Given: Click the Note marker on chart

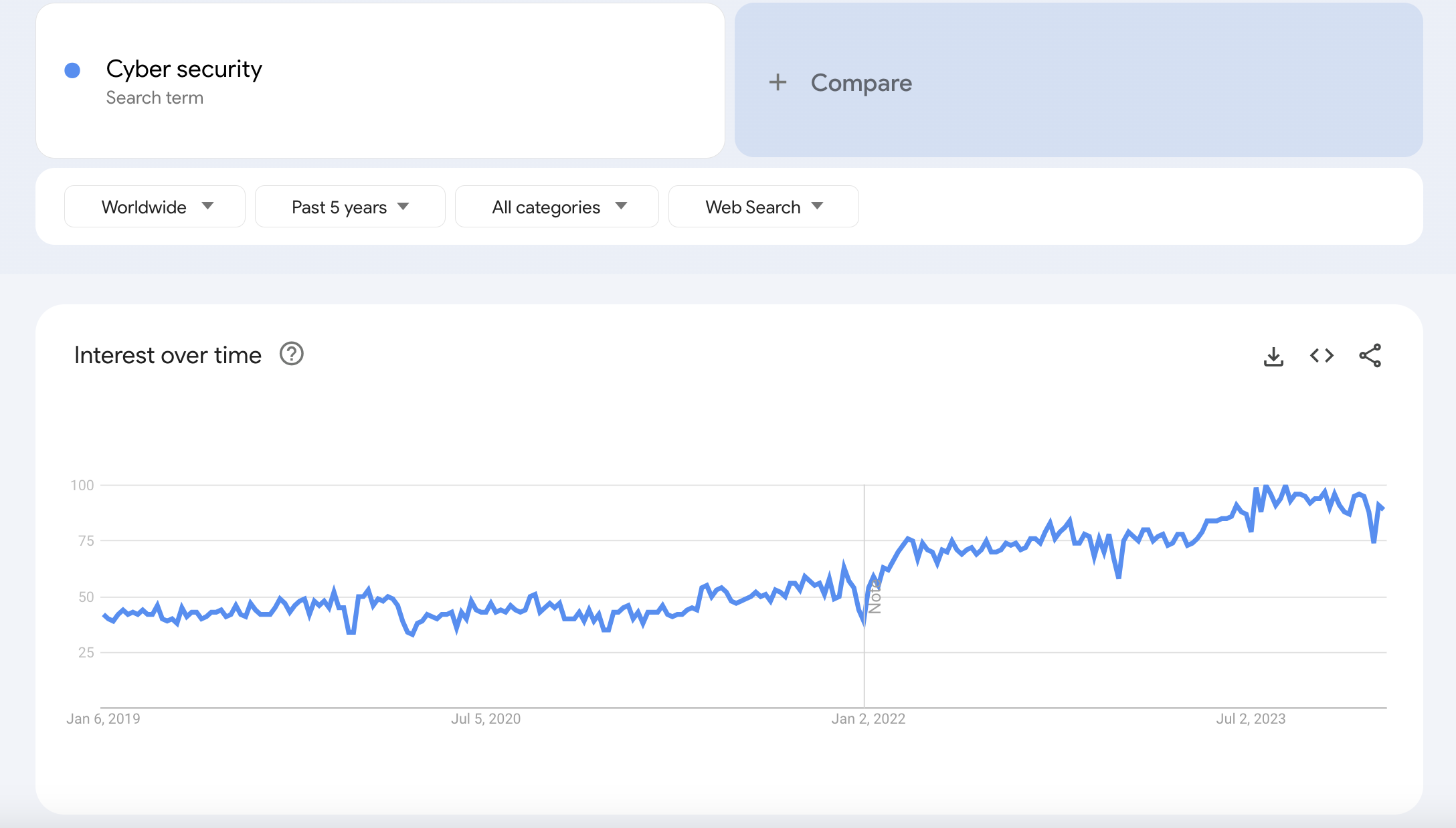Looking at the screenshot, I should [x=875, y=597].
